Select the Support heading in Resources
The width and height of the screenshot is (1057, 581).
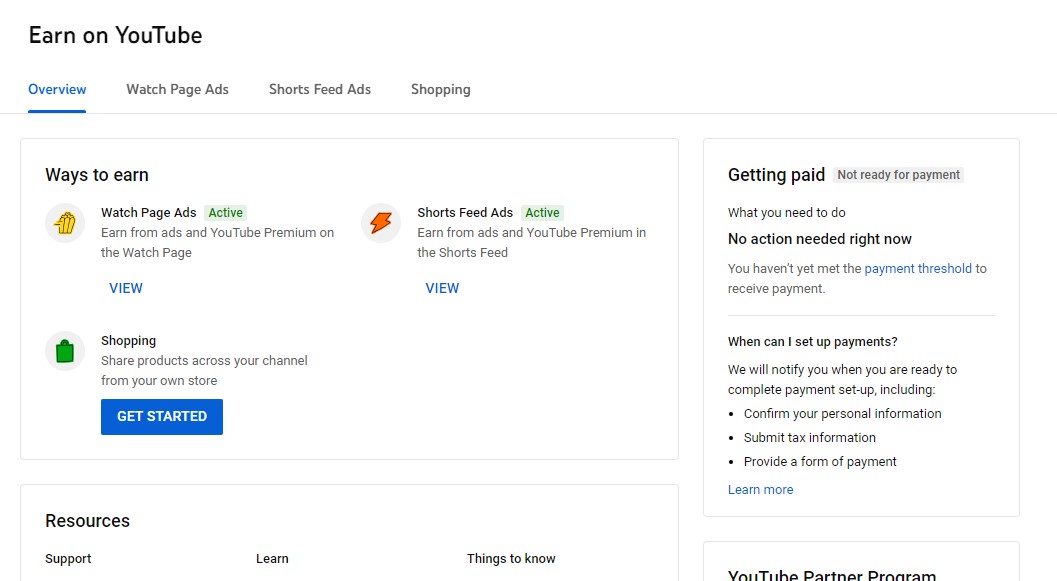tap(68, 559)
